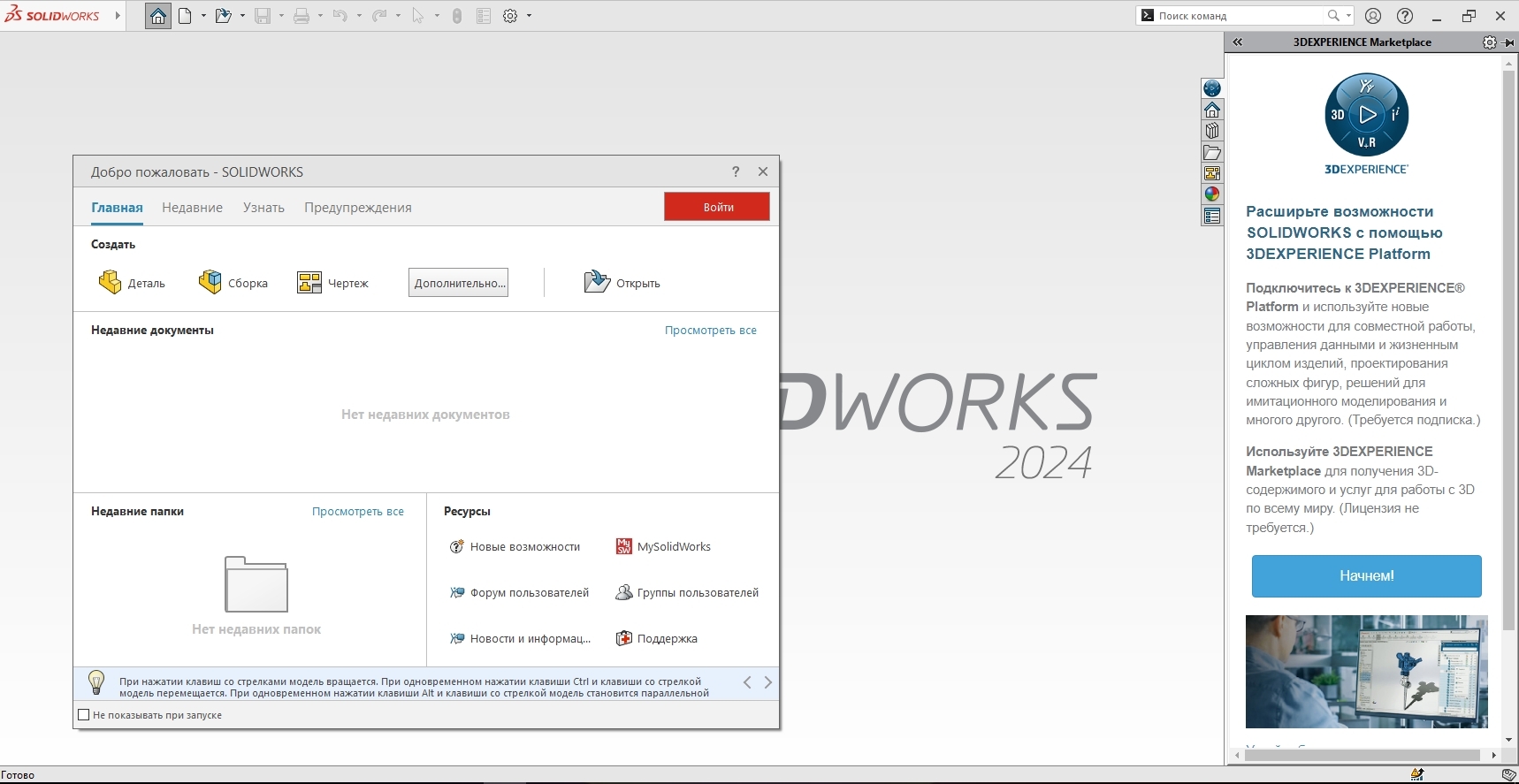View all recent documents link
The image size is (1519, 784).
(711, 330)
